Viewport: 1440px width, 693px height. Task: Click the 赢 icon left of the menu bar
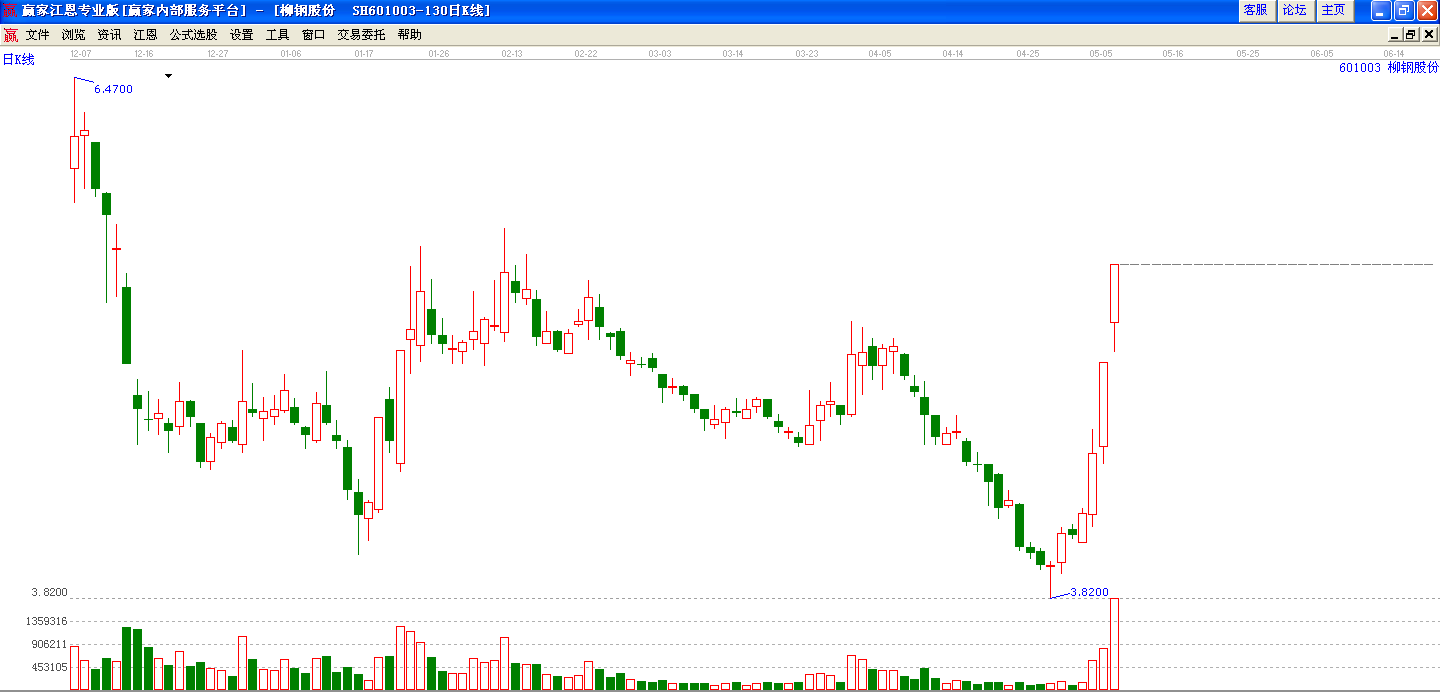10,34
